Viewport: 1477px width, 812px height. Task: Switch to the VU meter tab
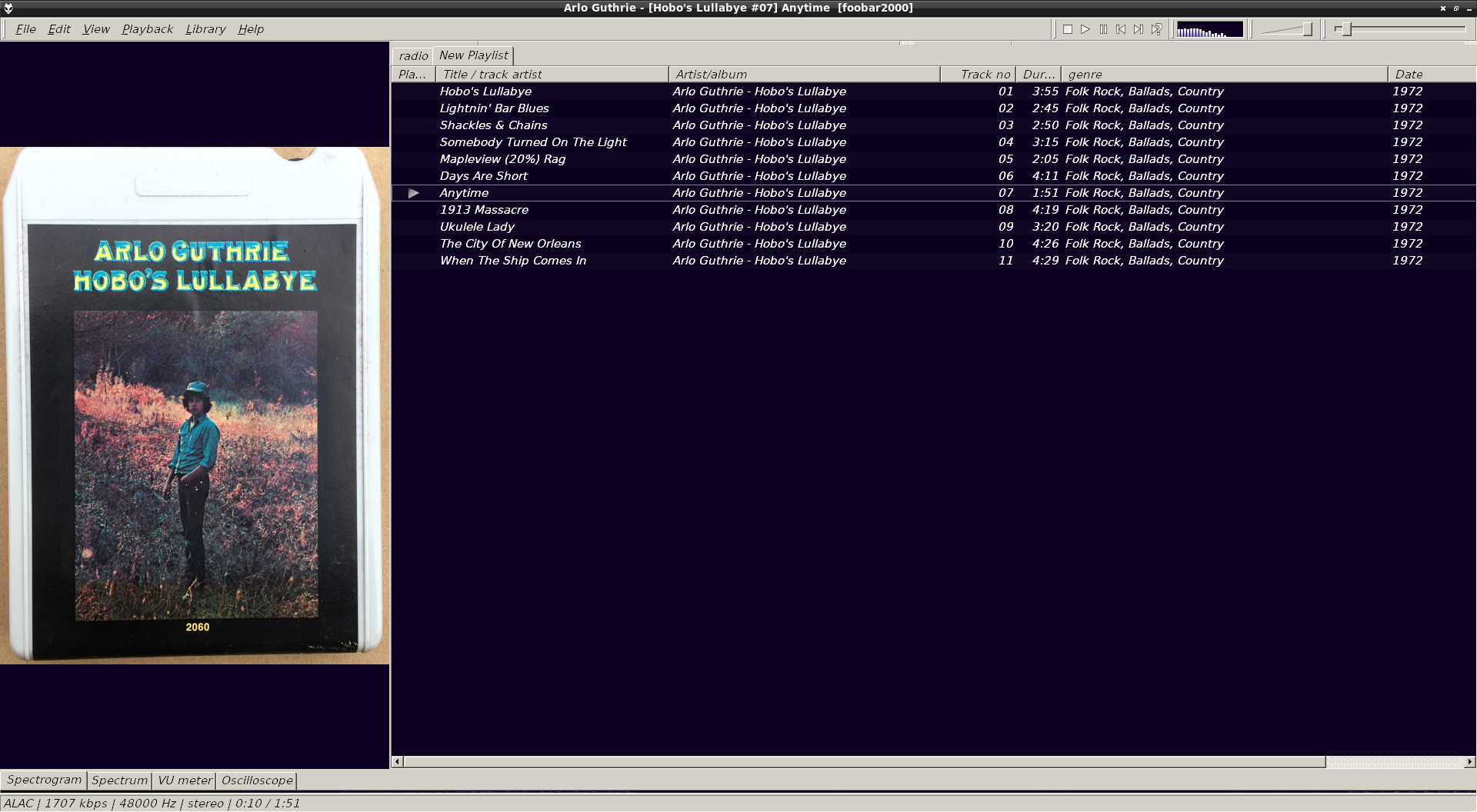[185, 780]
